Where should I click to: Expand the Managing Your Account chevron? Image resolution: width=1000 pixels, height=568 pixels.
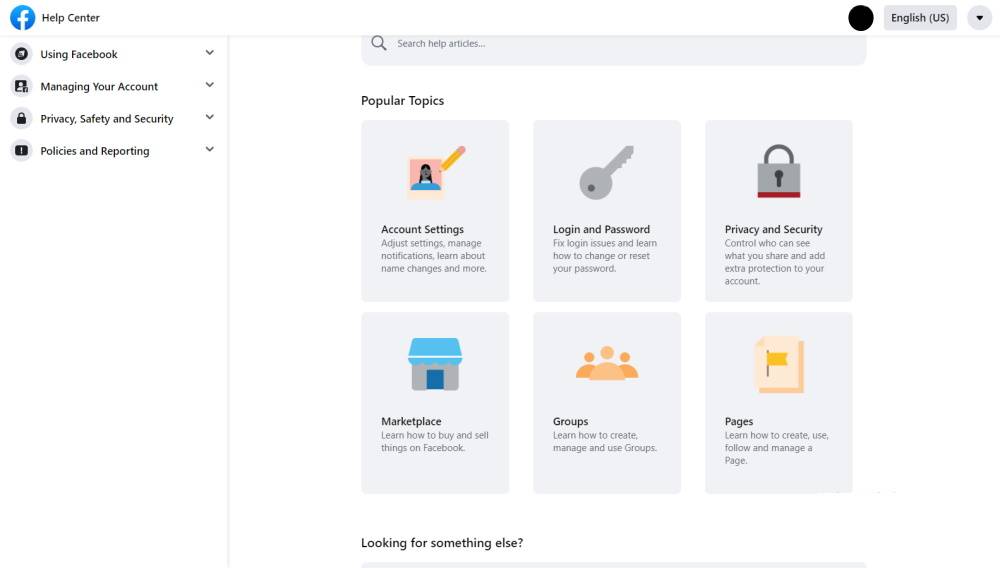209,85
